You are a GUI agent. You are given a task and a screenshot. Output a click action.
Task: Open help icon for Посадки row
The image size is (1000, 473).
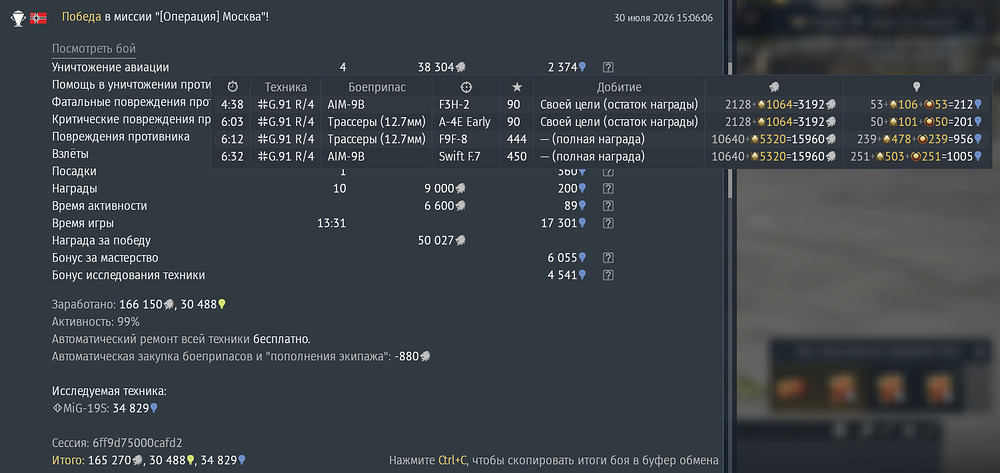608,171
